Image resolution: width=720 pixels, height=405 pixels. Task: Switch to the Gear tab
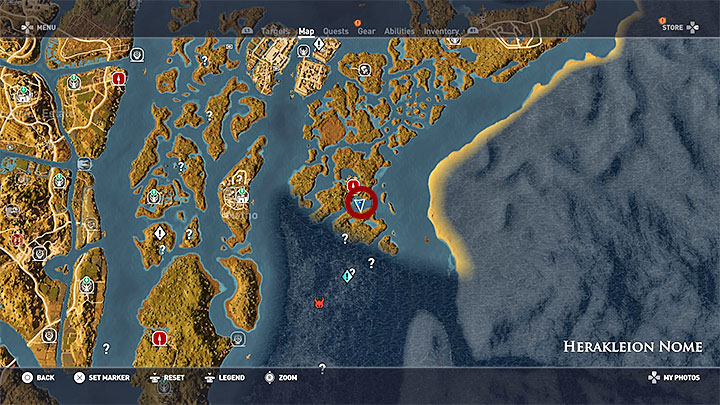366,31
